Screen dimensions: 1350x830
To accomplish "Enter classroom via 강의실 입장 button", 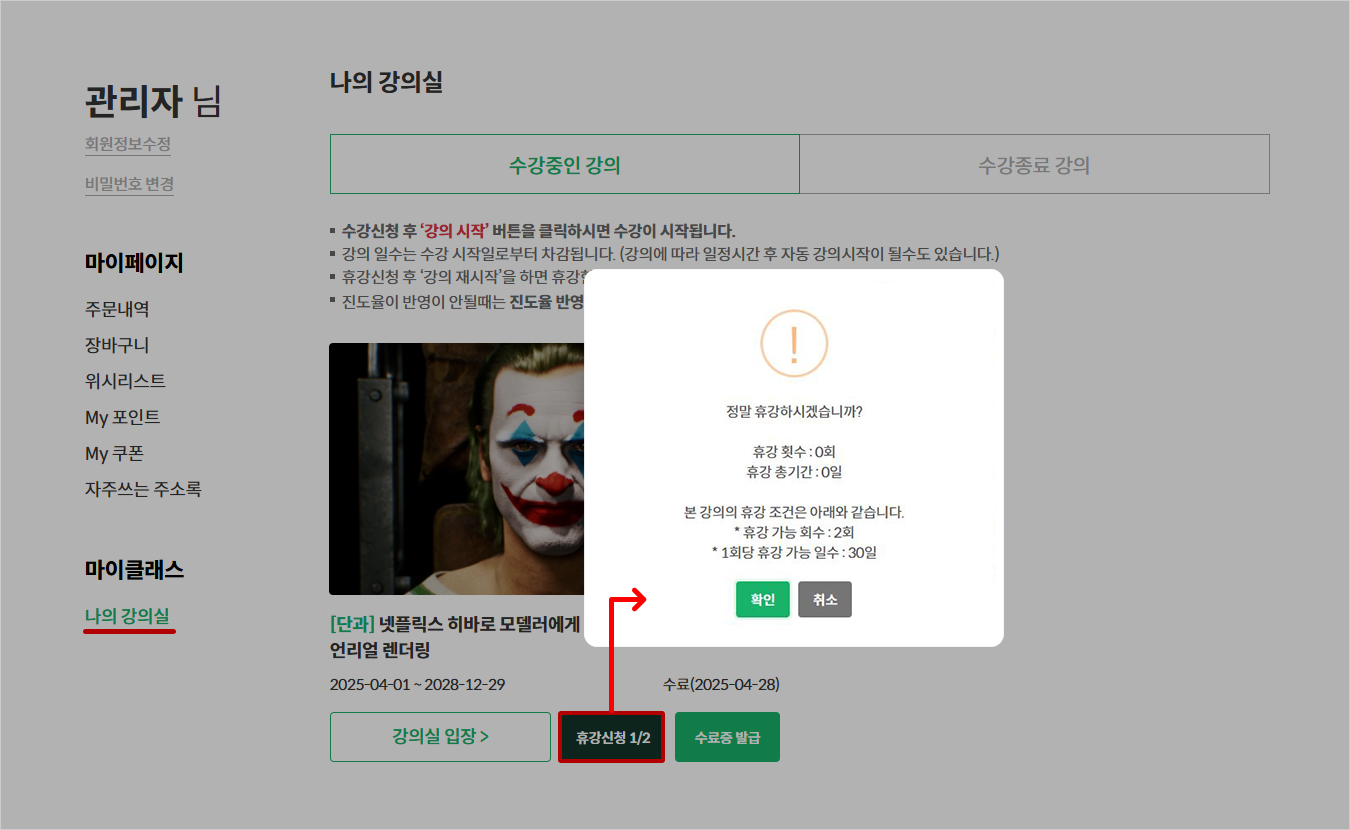I will click(440, 737).
